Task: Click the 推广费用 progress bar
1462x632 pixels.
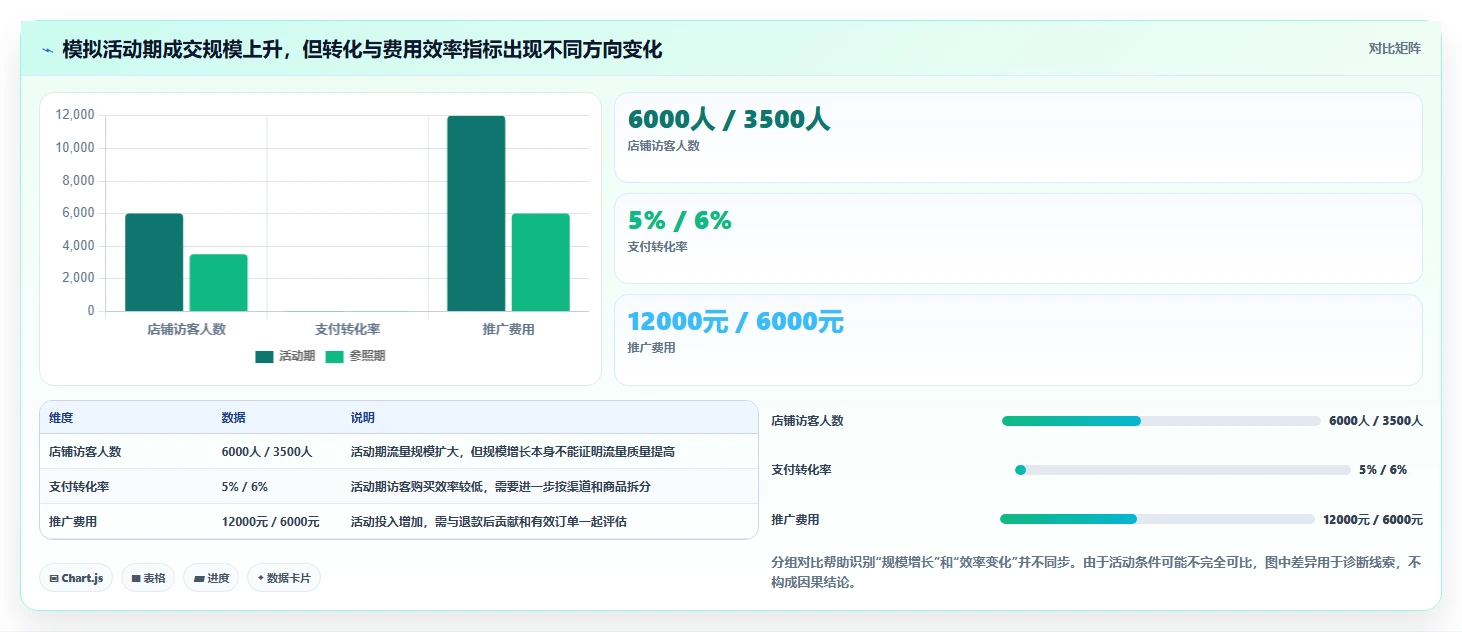Action: [1157, 519]
